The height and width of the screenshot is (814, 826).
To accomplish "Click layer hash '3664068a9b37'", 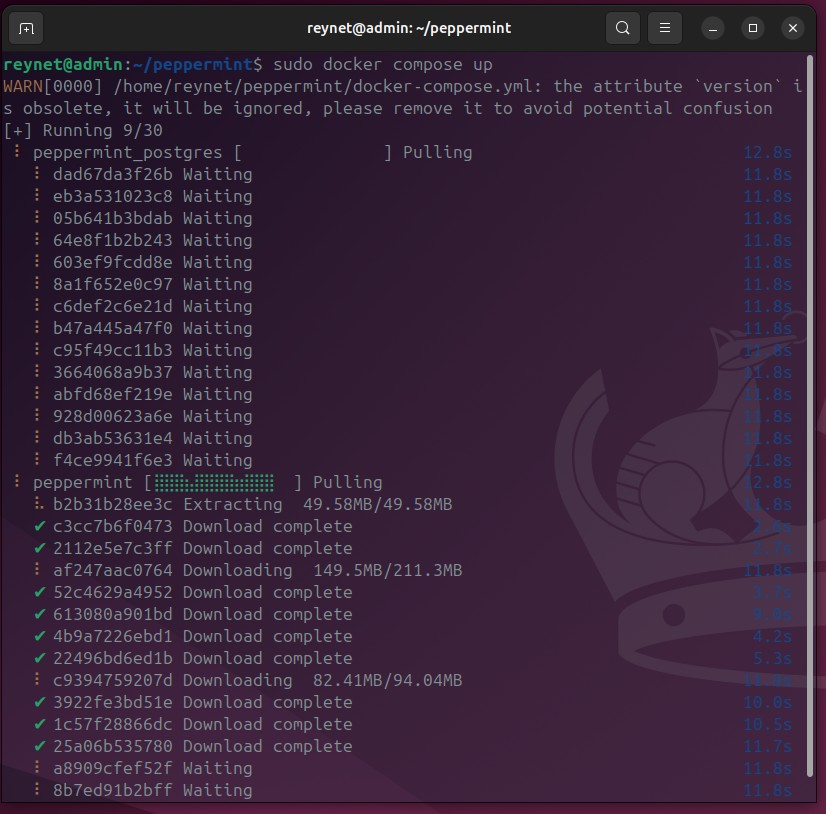I will click(x=113, y=372).
